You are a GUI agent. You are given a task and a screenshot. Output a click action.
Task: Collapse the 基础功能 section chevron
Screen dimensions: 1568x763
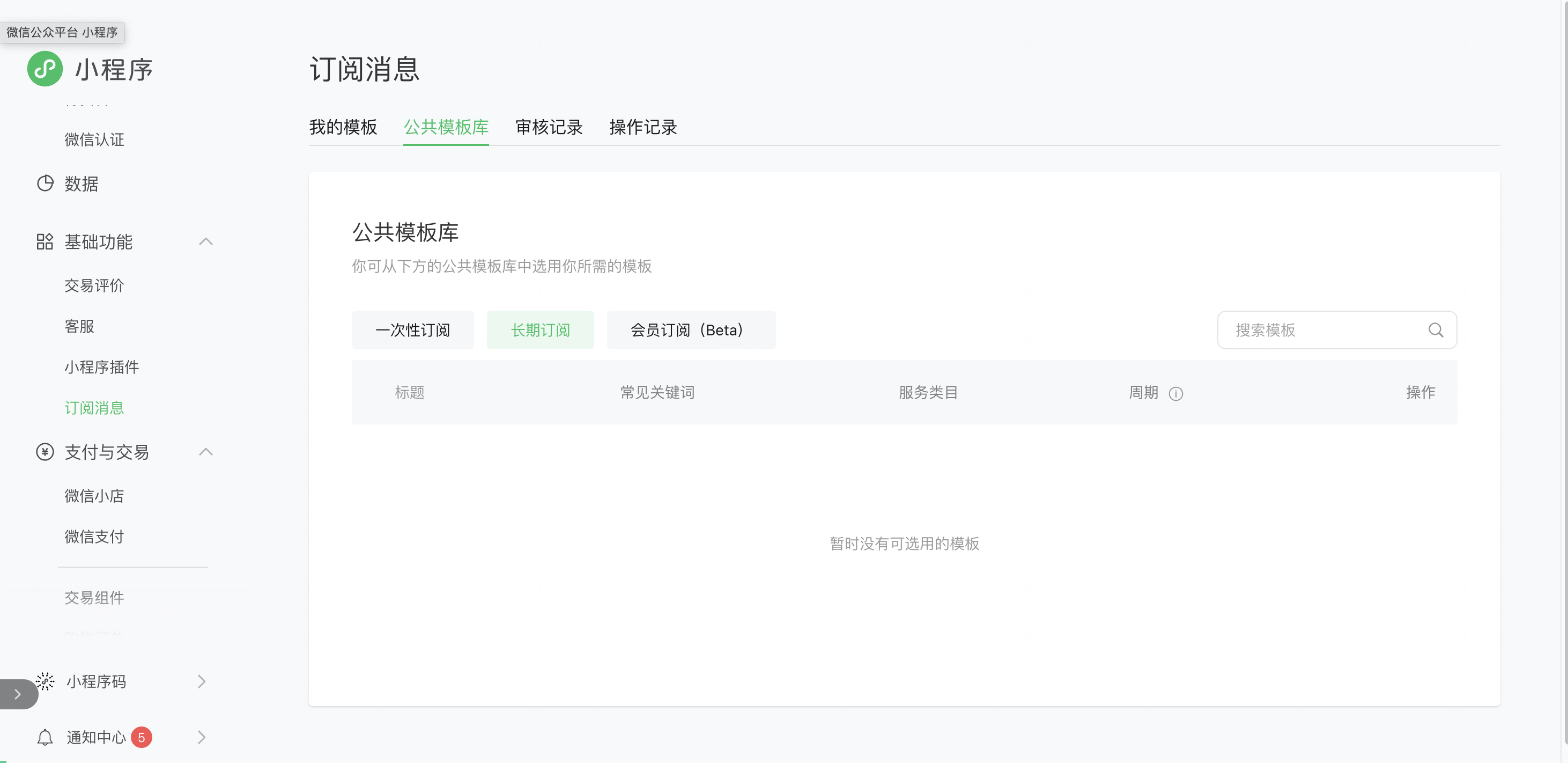click(x=206, y=242)
